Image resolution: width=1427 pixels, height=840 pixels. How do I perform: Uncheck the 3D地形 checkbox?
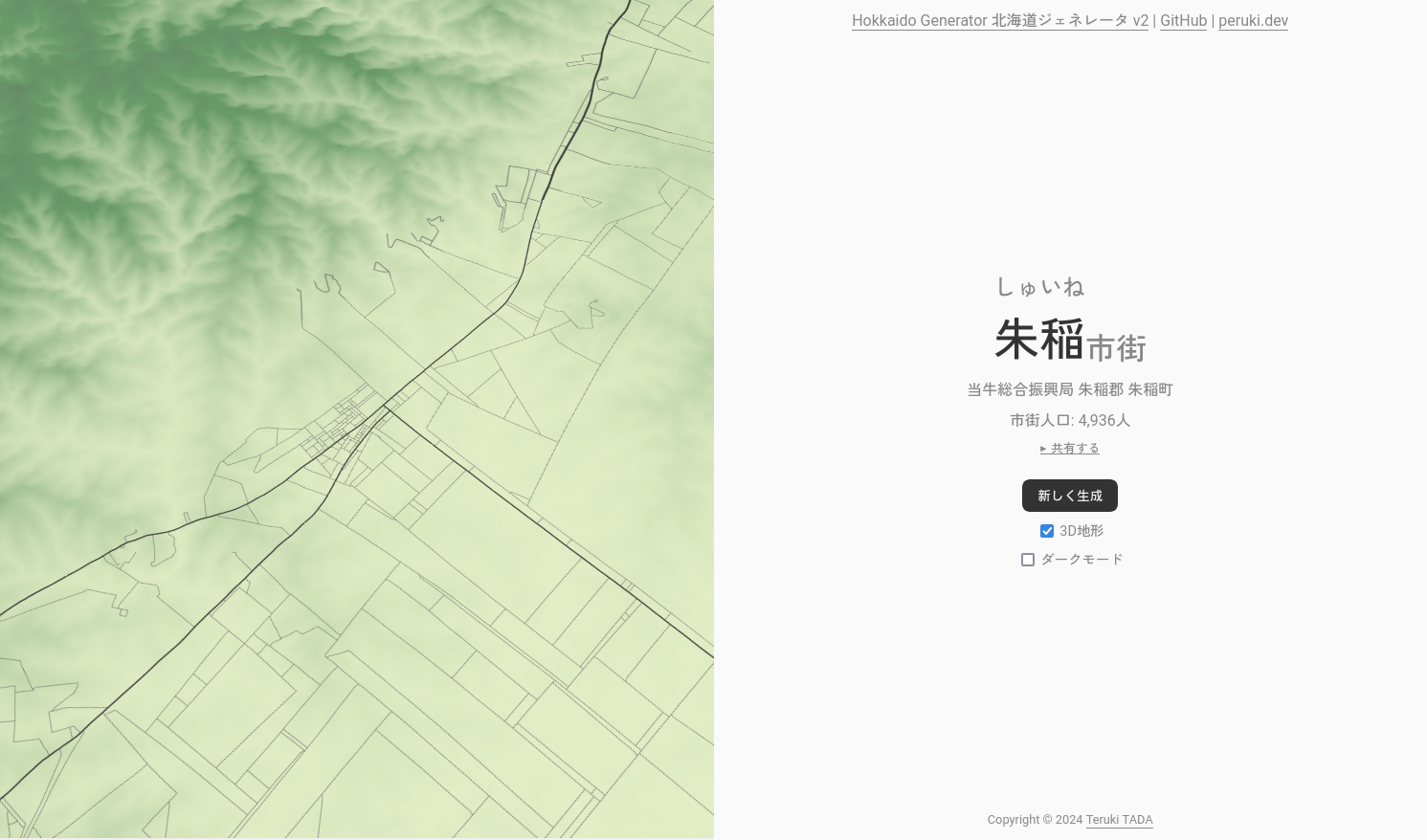[1047, 531]
